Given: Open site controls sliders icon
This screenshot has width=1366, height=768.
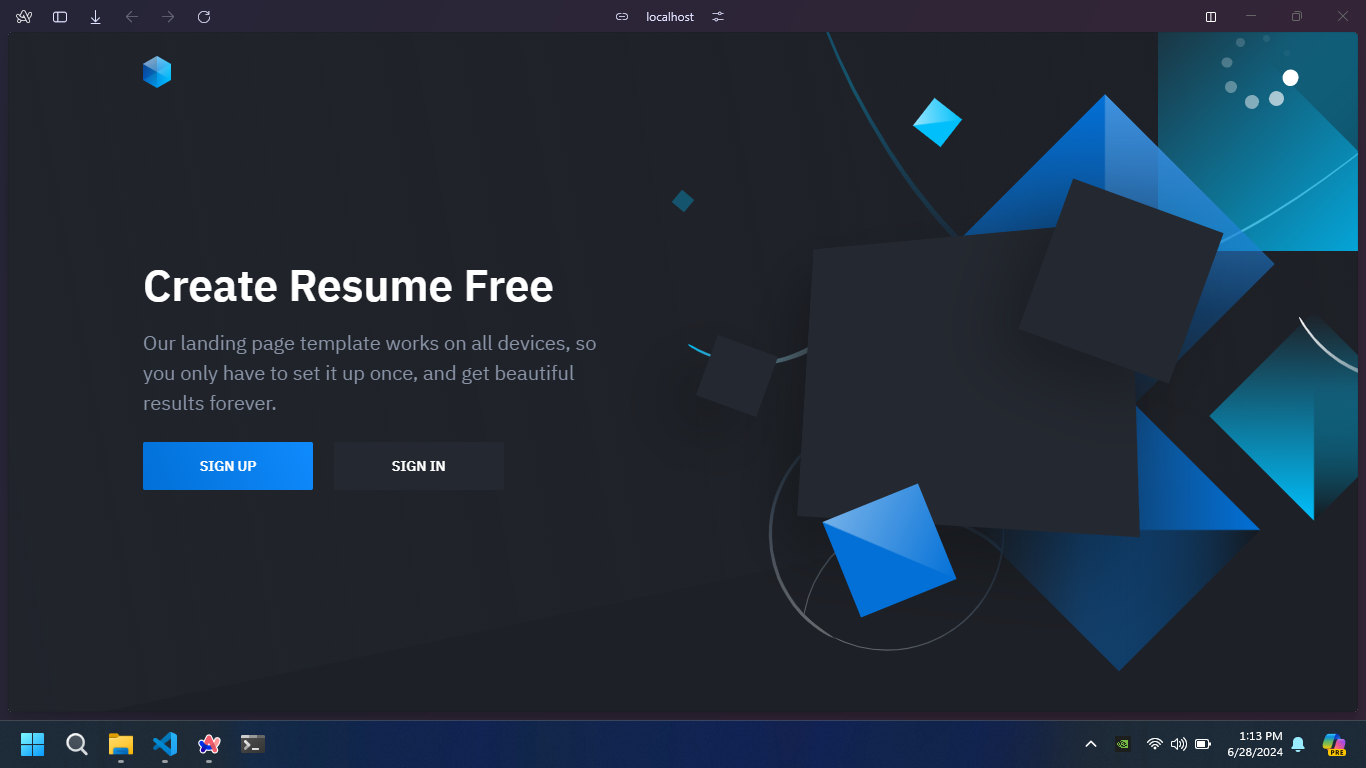Looking at the screenshot, I should click(718, 17).
